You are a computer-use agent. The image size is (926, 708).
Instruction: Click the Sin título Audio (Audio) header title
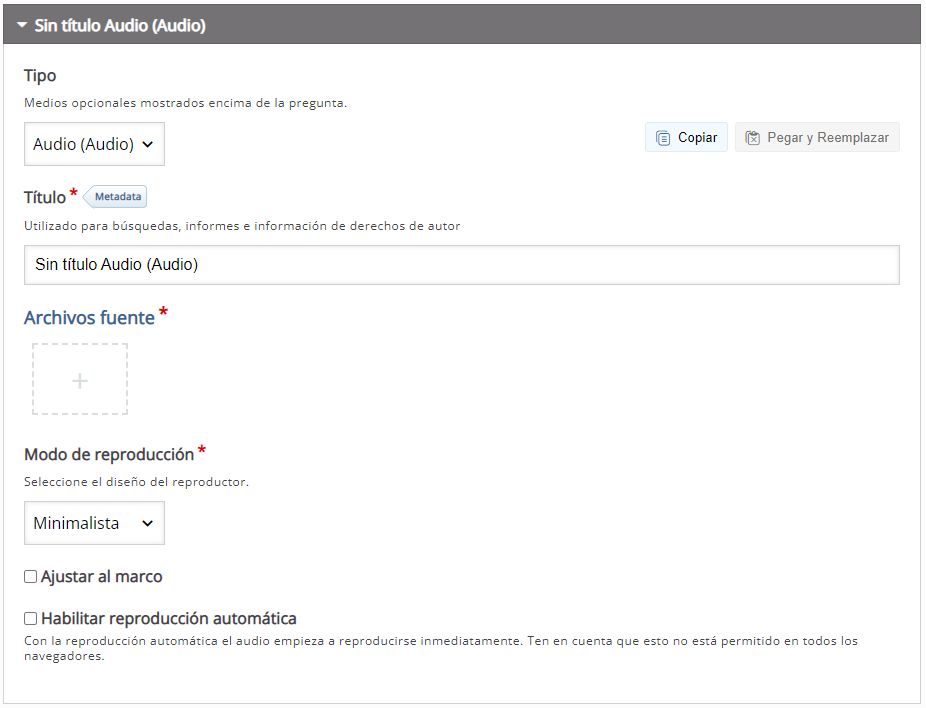coord(120,26)
